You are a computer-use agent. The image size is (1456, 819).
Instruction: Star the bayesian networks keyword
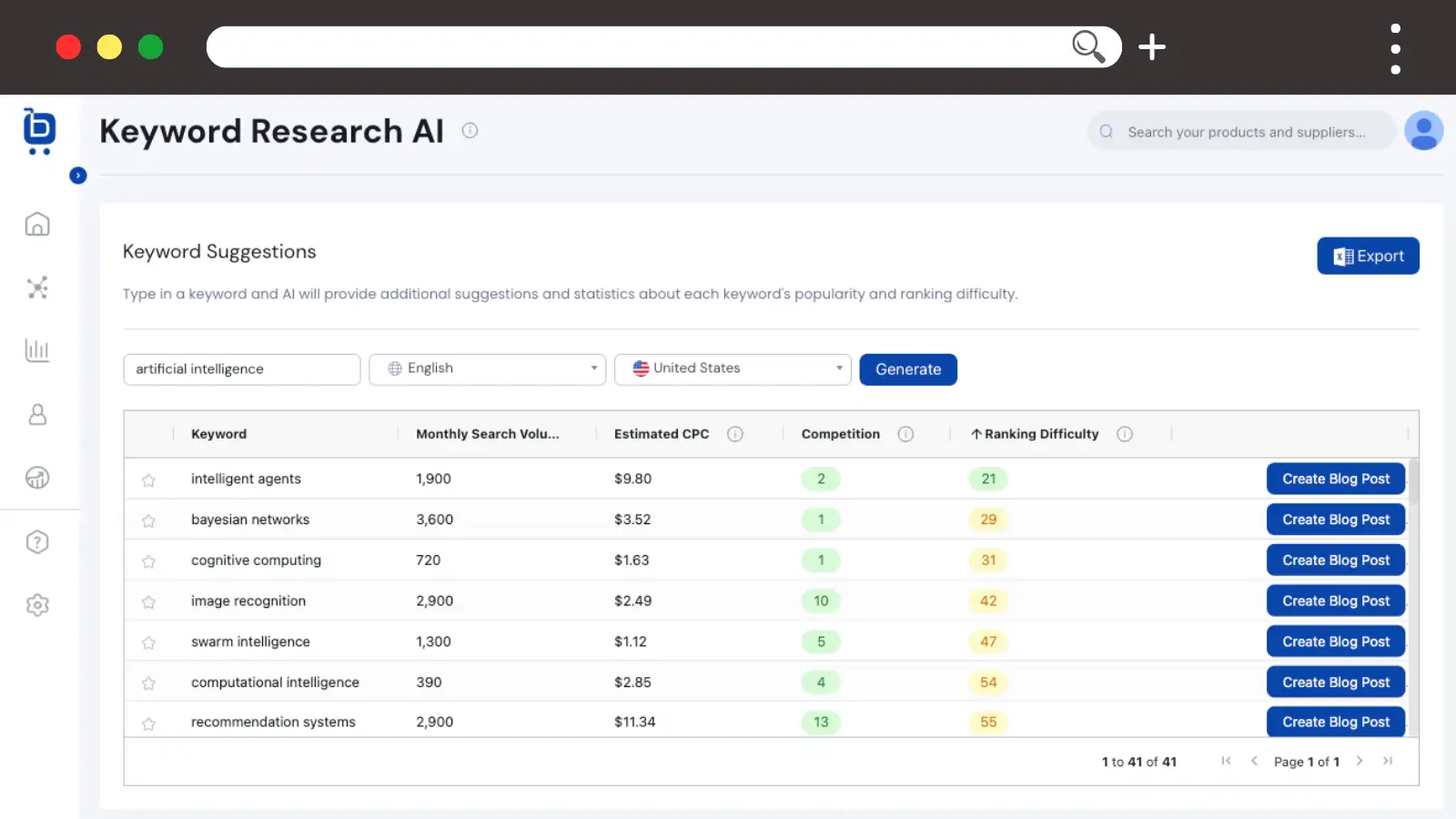[148, 521]
